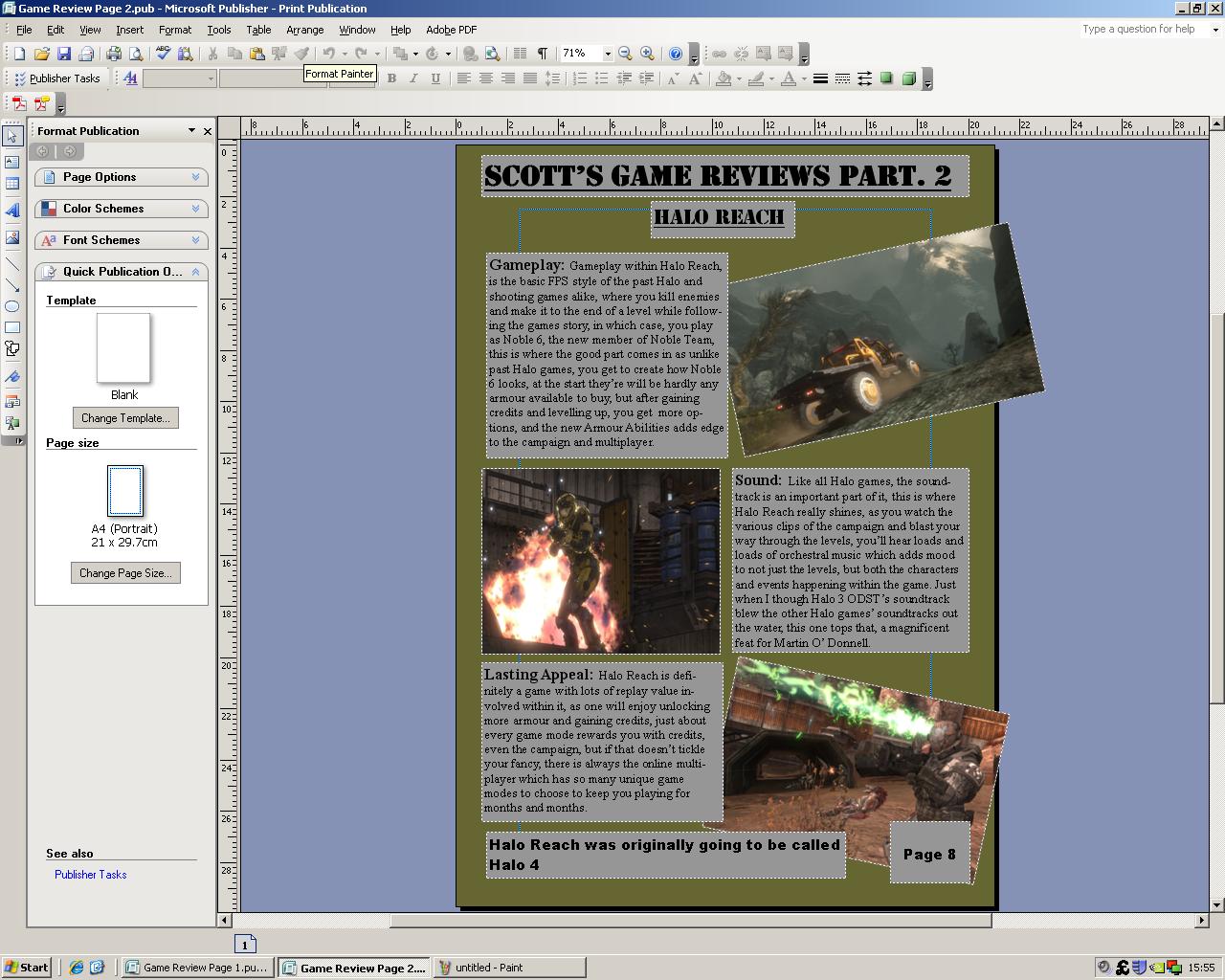Click the Change Template button

(125, 418)
